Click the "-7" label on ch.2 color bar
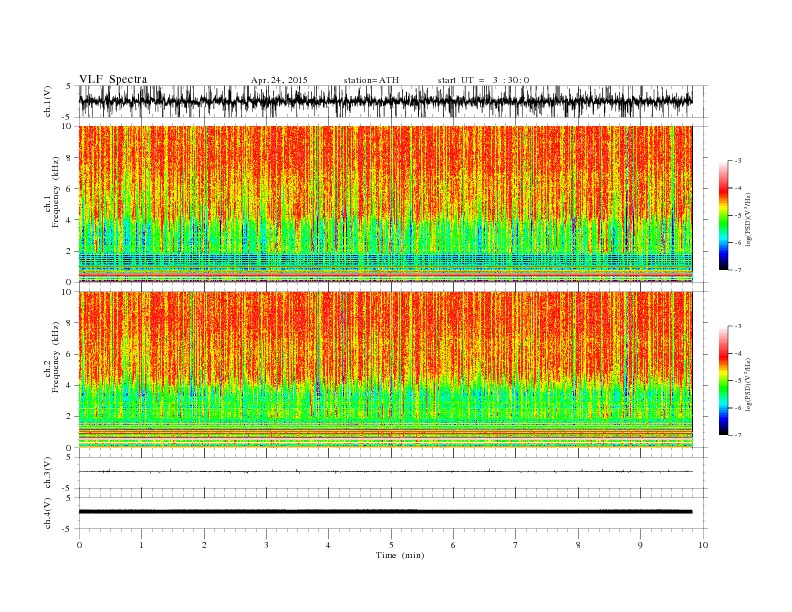The height and width of the screenshot is (612, 792). (x=737, y=435)
